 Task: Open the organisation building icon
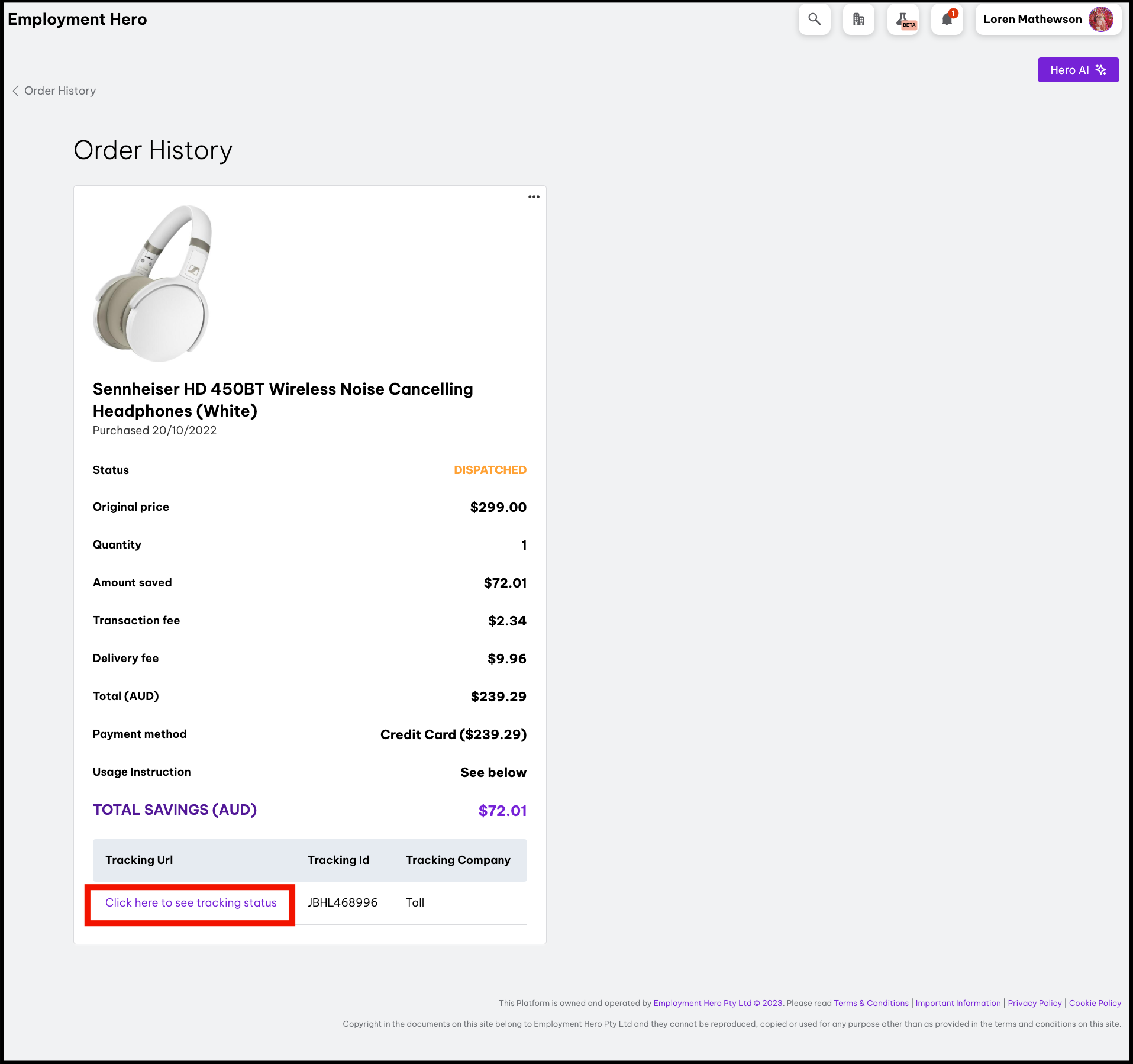click(x=858, y=20)
